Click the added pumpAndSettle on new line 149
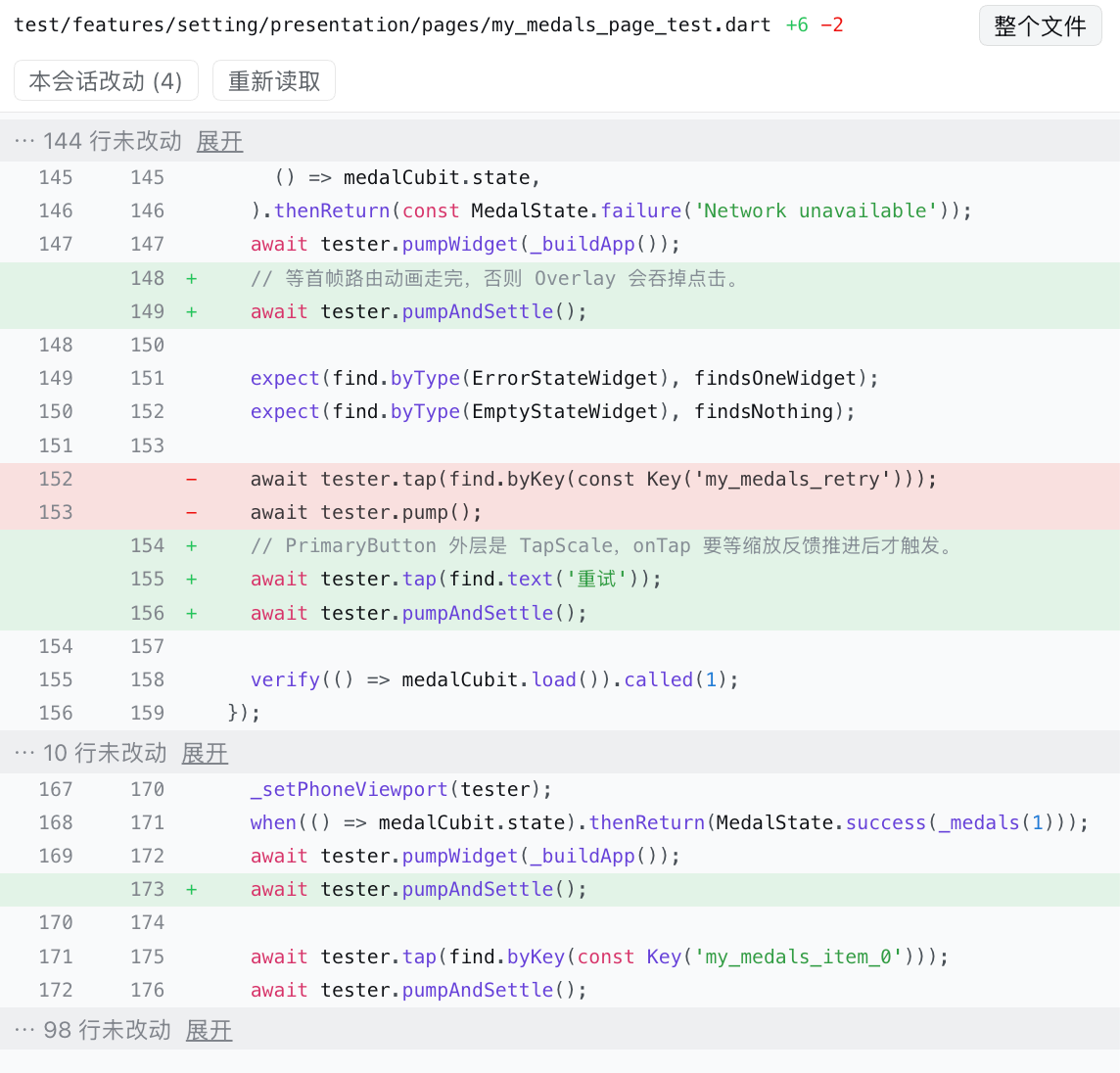Screen dimensions: 1120x1073 [560, 311]
